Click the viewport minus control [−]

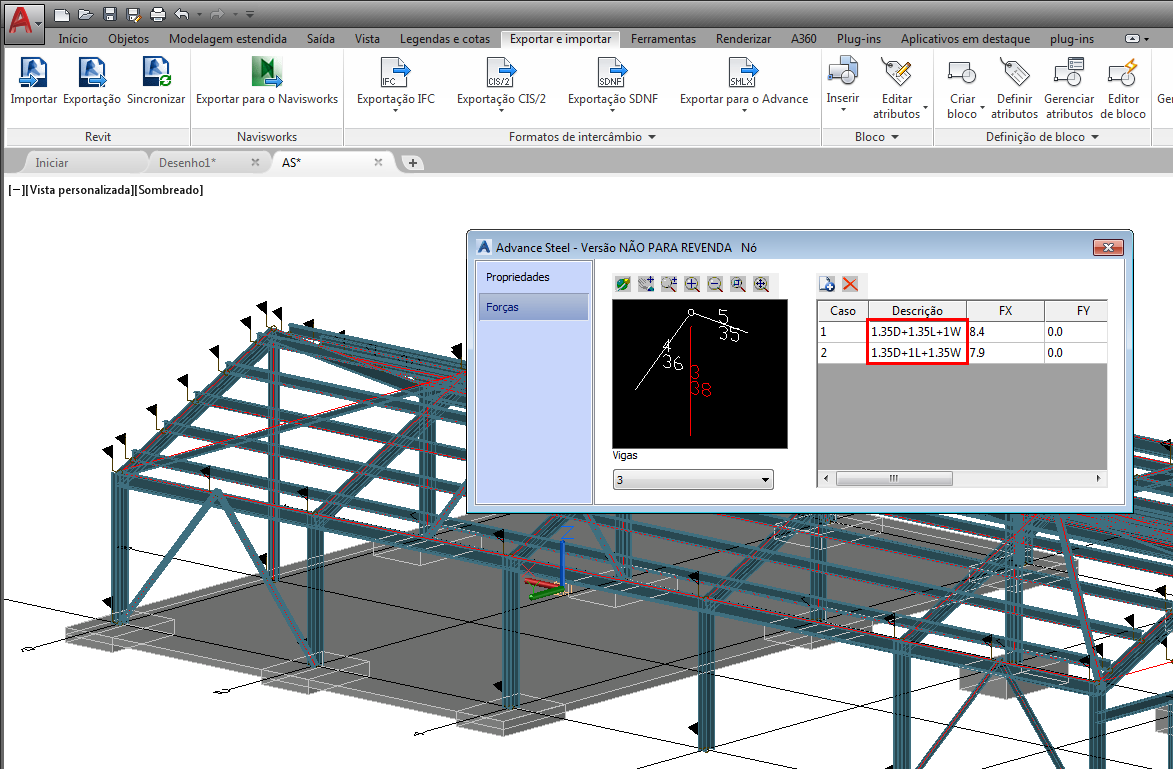(x=16, y=190)
